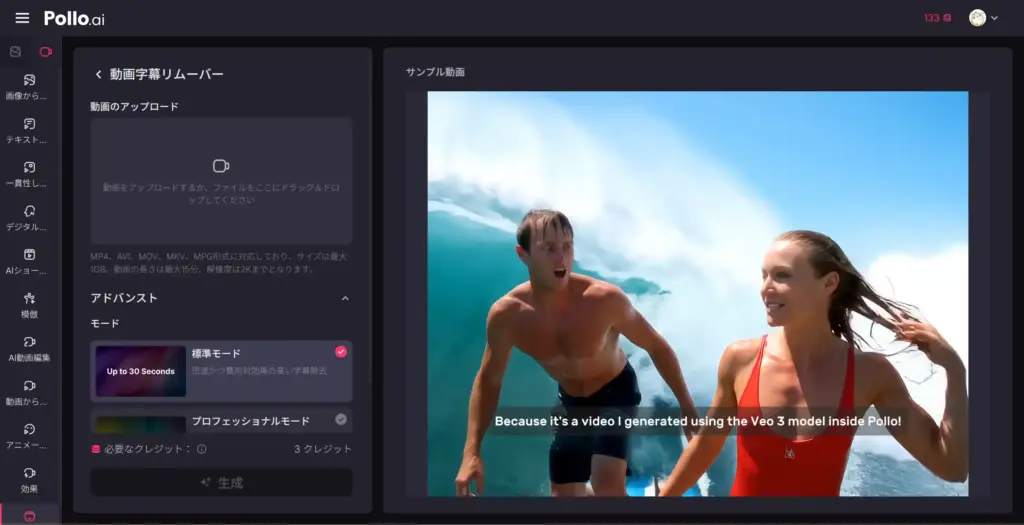Click the サンプル動画 heading
The width and height of the screenshot is (1024, 525).
(435, 72)
